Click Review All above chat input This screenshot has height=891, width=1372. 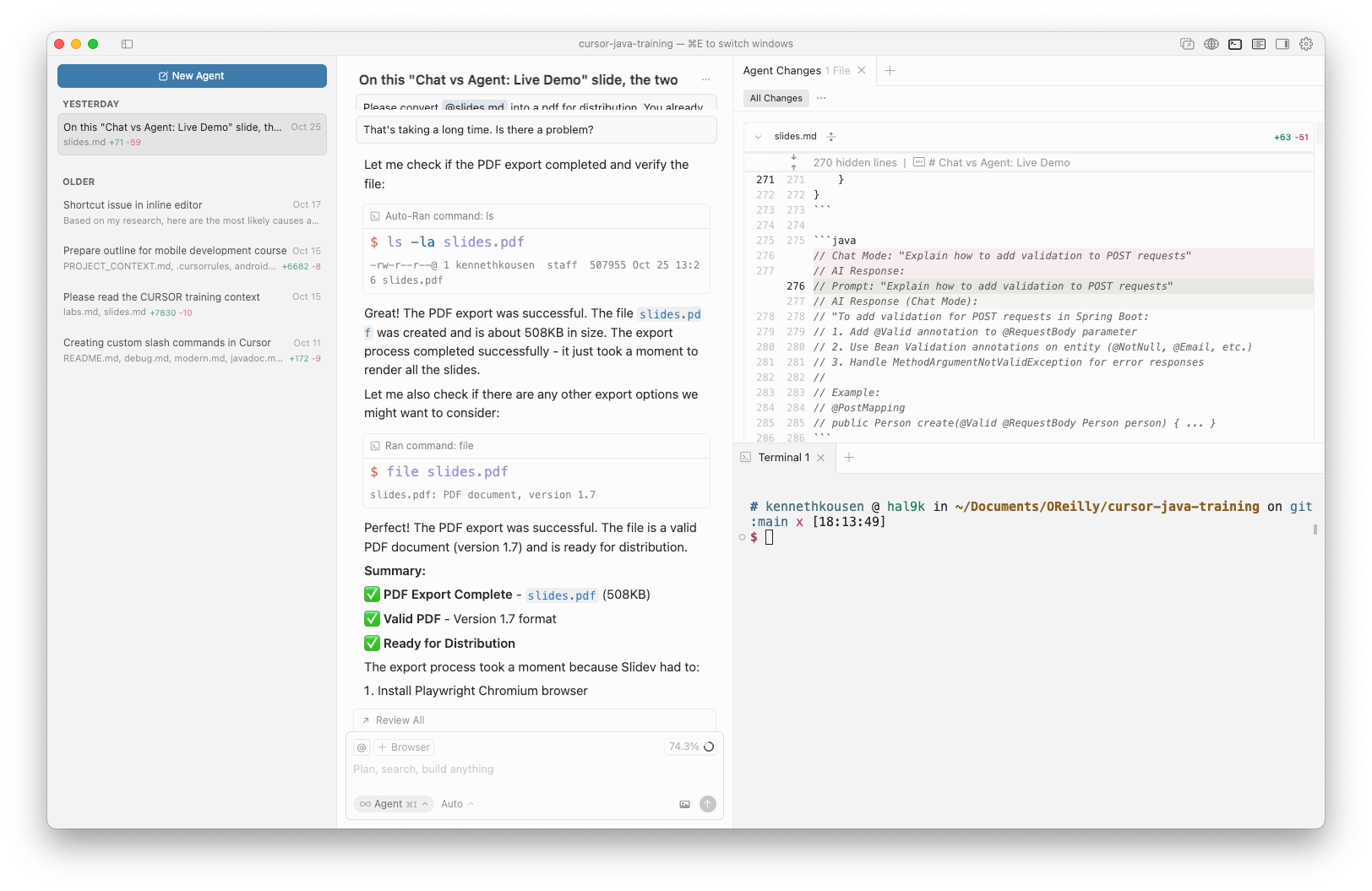coord(393,720)
